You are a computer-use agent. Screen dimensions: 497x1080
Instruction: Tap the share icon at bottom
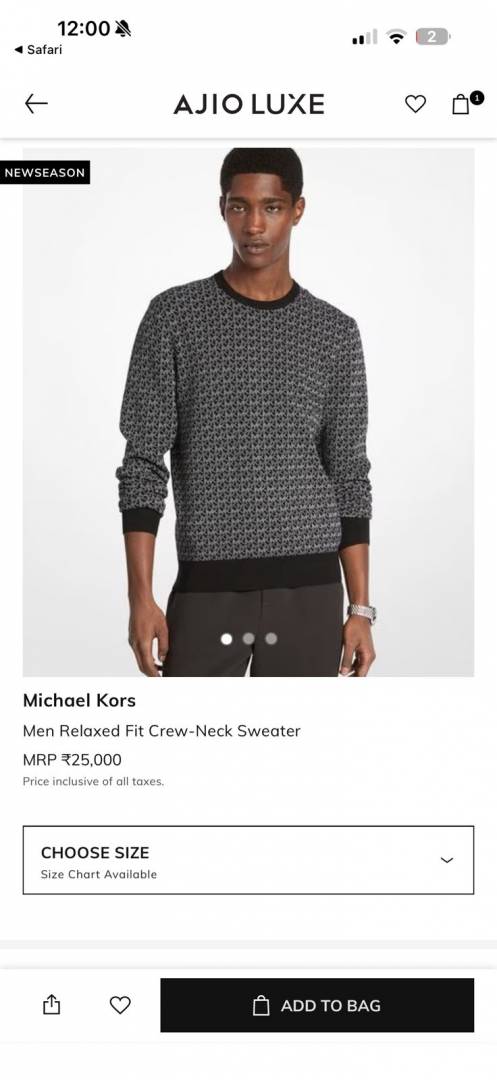pyautogui.click(x=52, y=1005)
